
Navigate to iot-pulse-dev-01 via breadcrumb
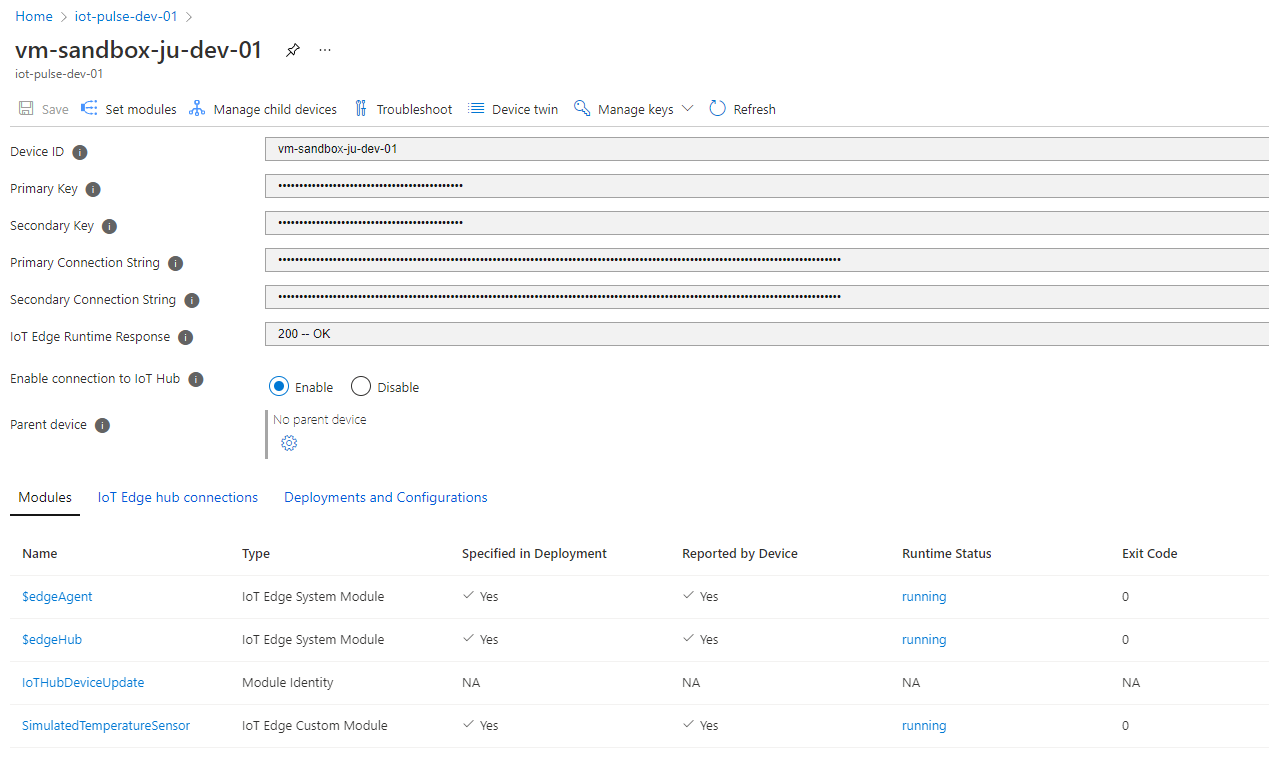click(125, 16)
